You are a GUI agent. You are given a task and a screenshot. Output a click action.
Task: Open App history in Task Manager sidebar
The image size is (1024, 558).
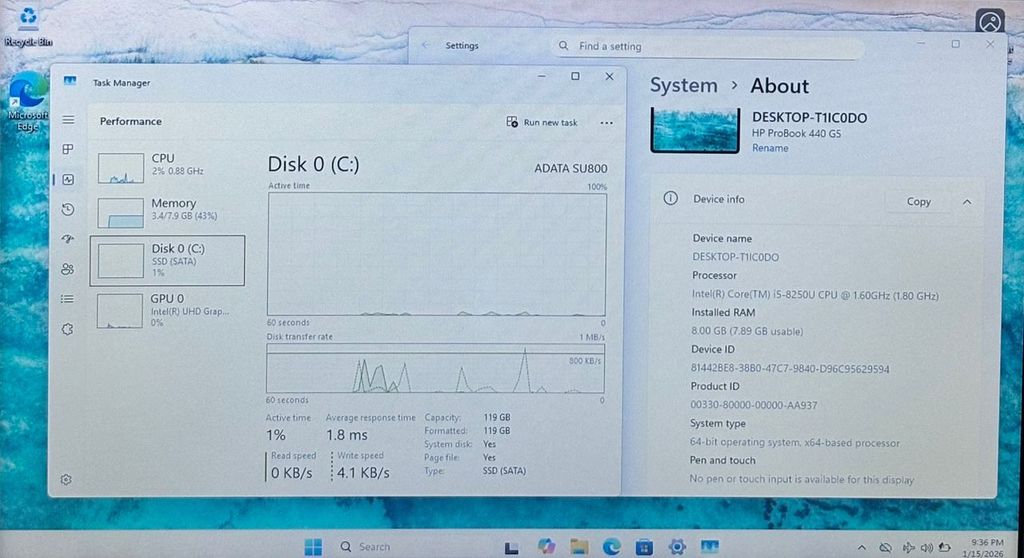tap(68, 209)
